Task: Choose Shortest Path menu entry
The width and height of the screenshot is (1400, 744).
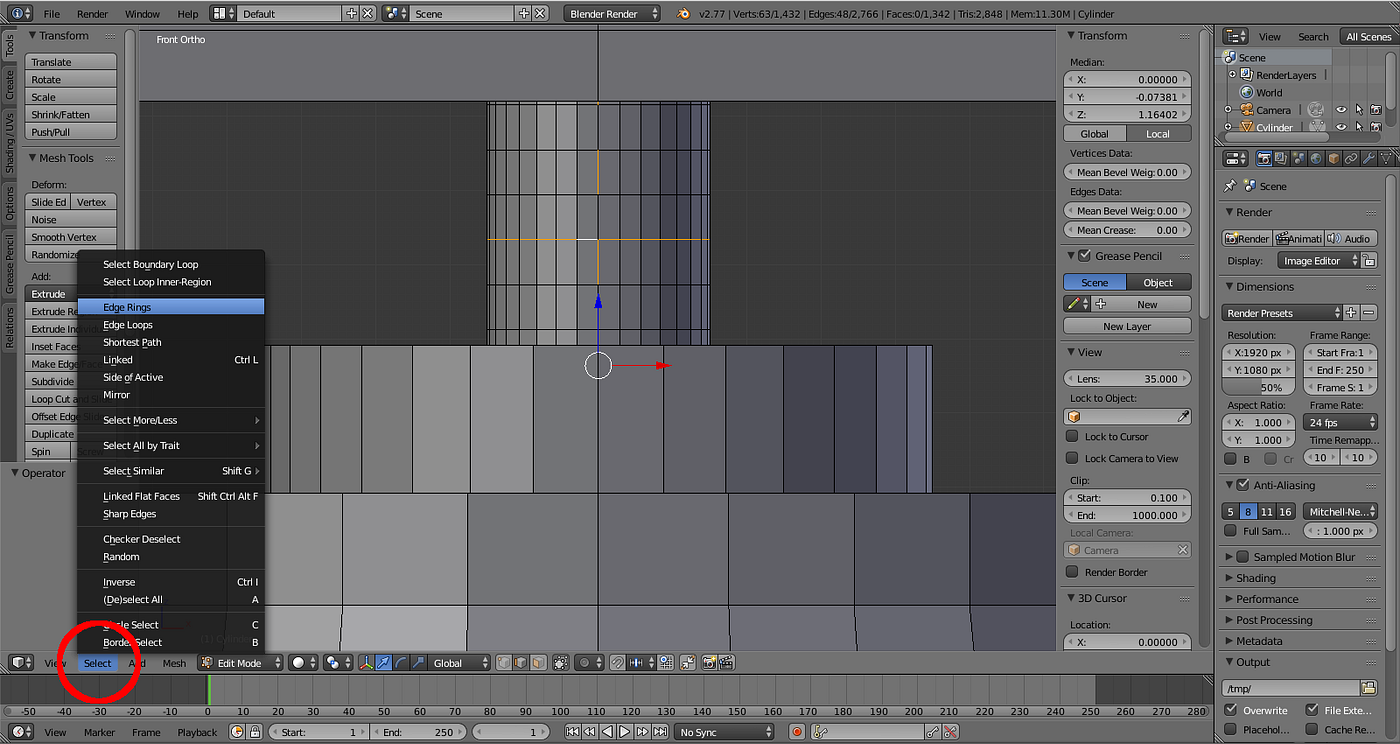Action: coord(171,342)
